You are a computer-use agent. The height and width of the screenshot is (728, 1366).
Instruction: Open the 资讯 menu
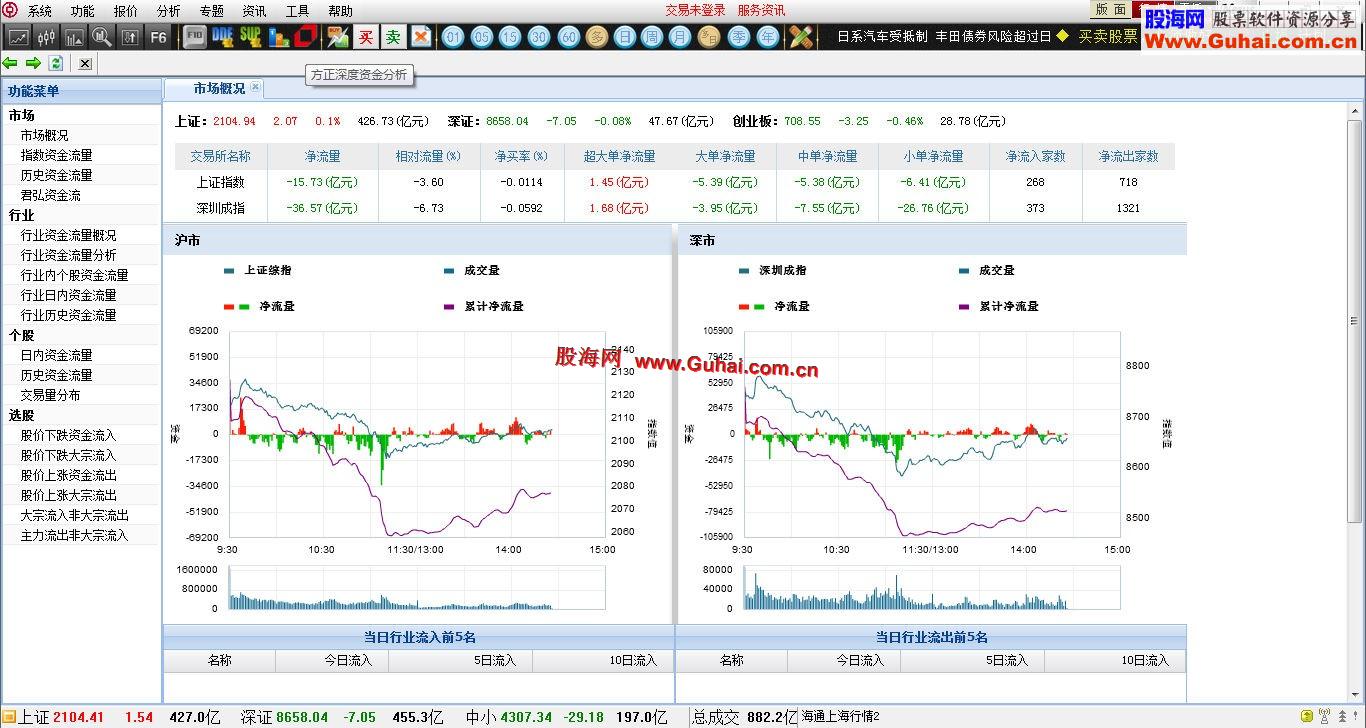255,11
